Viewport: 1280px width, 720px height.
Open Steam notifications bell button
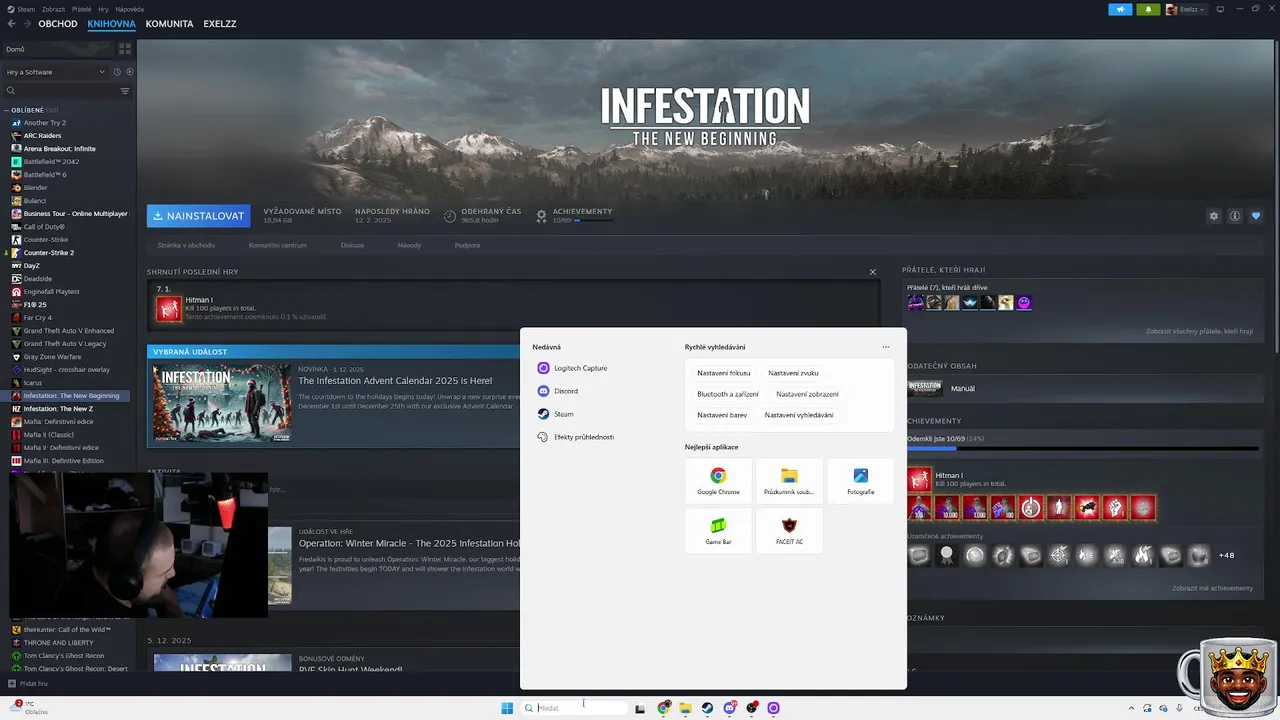[1148, 9]
